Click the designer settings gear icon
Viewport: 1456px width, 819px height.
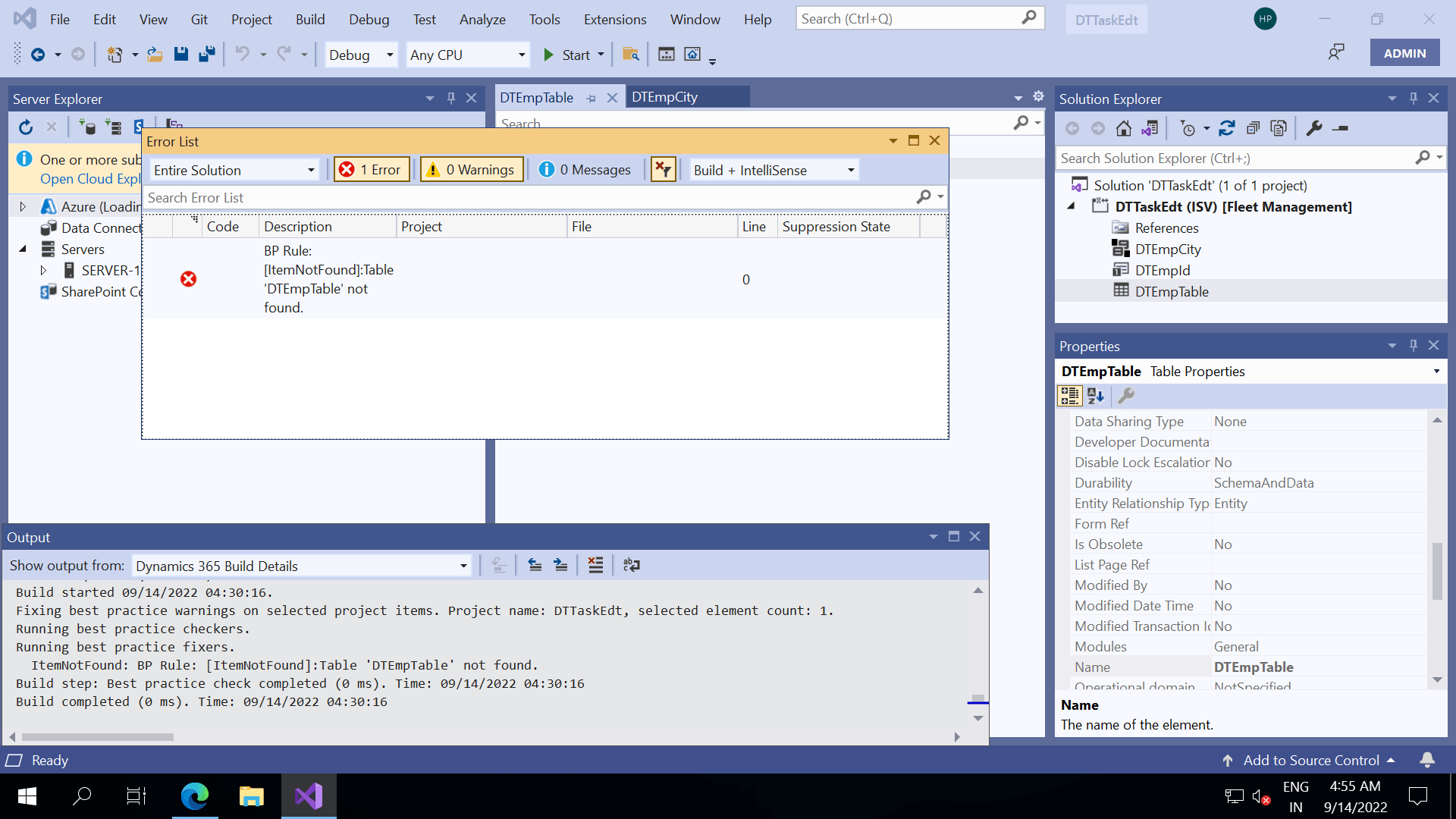pos(1038,96)
